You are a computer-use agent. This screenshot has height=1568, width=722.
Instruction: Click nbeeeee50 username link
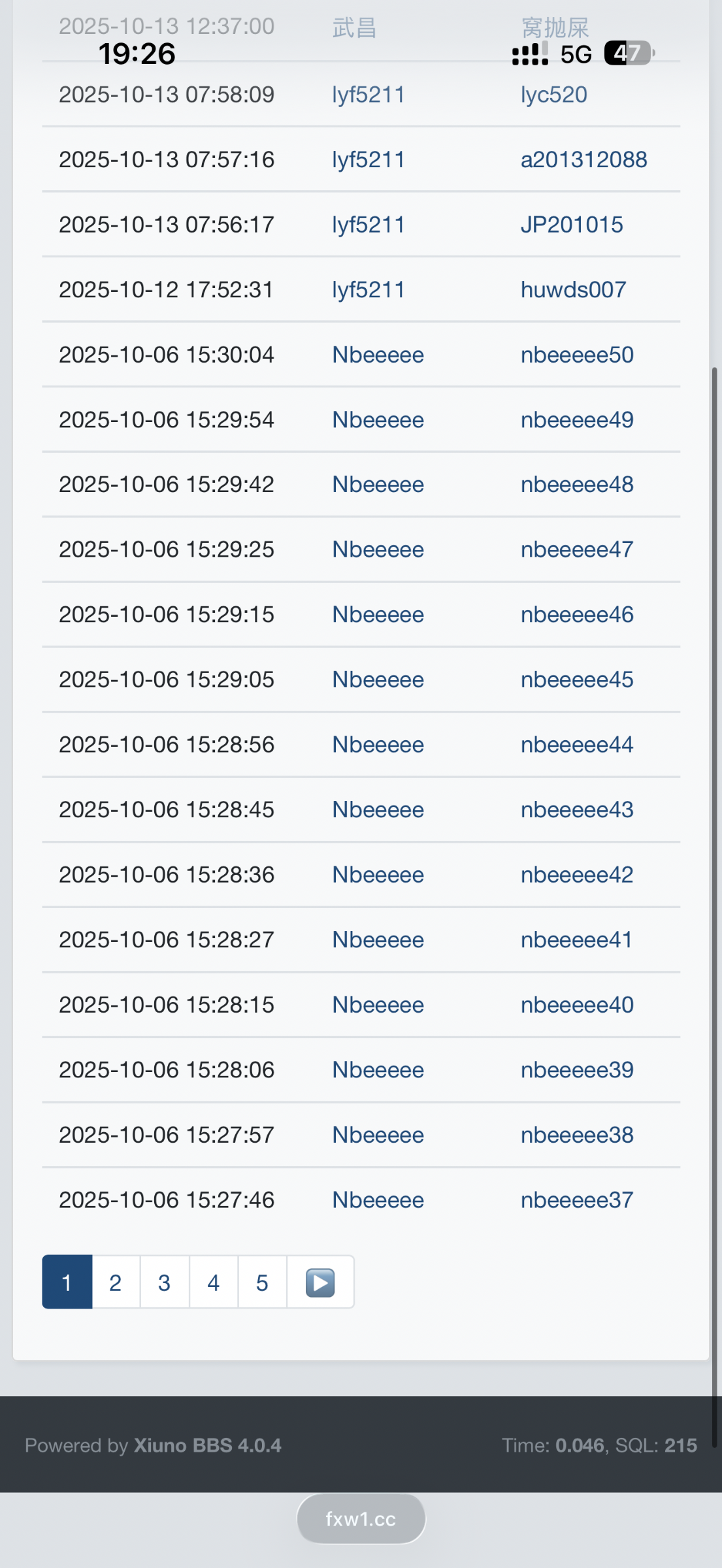577,355
